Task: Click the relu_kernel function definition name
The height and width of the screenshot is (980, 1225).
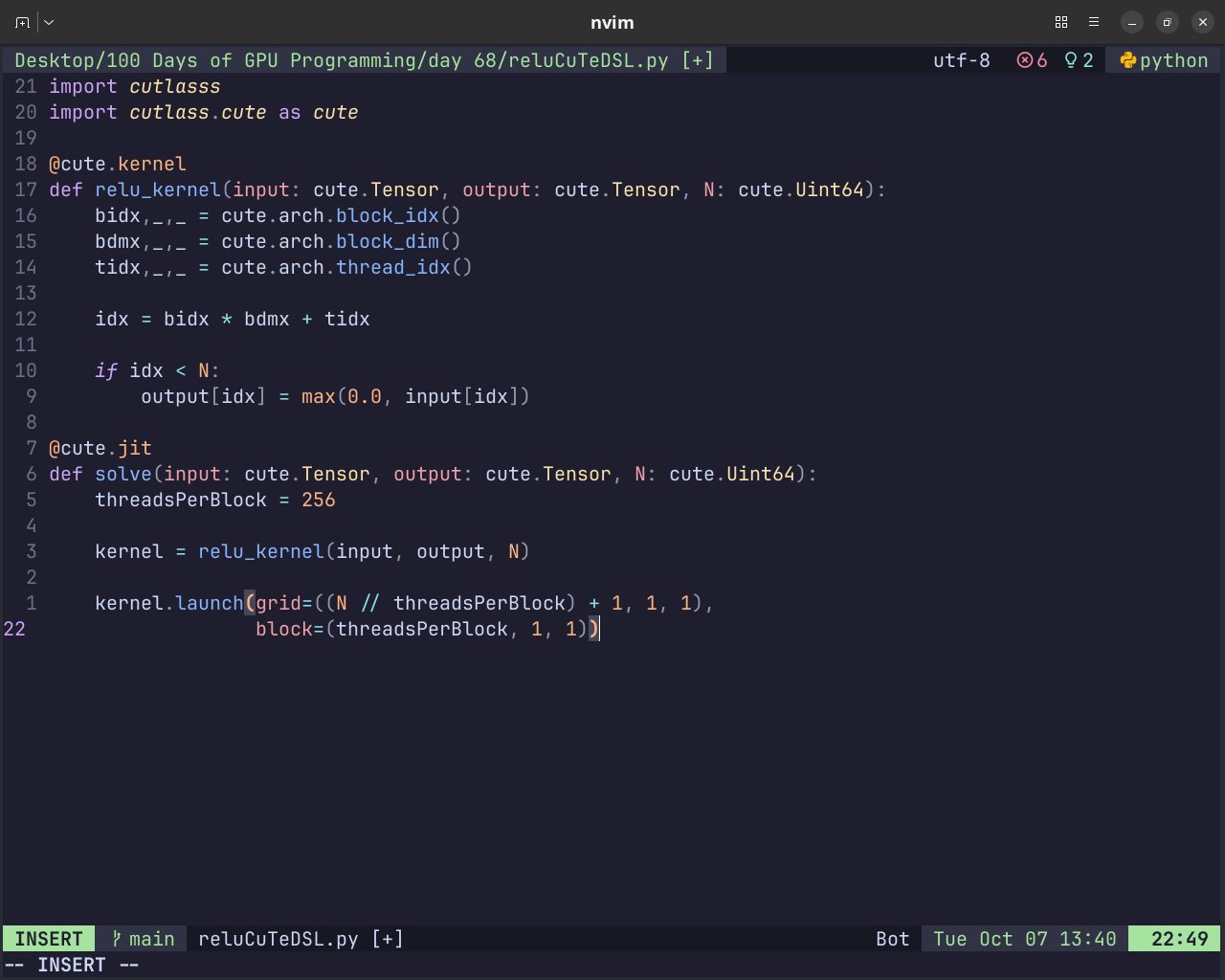Action: [x=158, y=189]
